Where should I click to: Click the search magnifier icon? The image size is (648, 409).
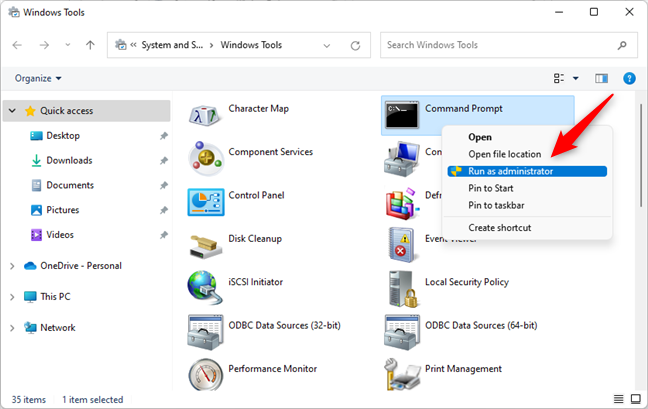click(622, 45)
